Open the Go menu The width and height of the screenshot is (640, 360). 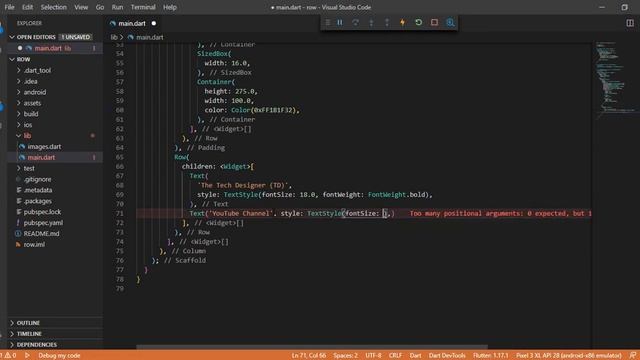pyautogui.click(x=100, y=7)
